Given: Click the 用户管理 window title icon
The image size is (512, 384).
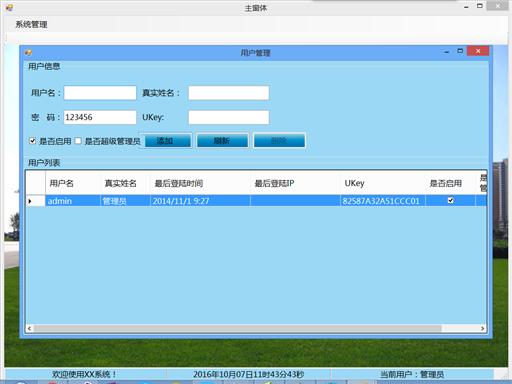Looking at the screenshot, I should pyautogui.click(x=28, y=52).
